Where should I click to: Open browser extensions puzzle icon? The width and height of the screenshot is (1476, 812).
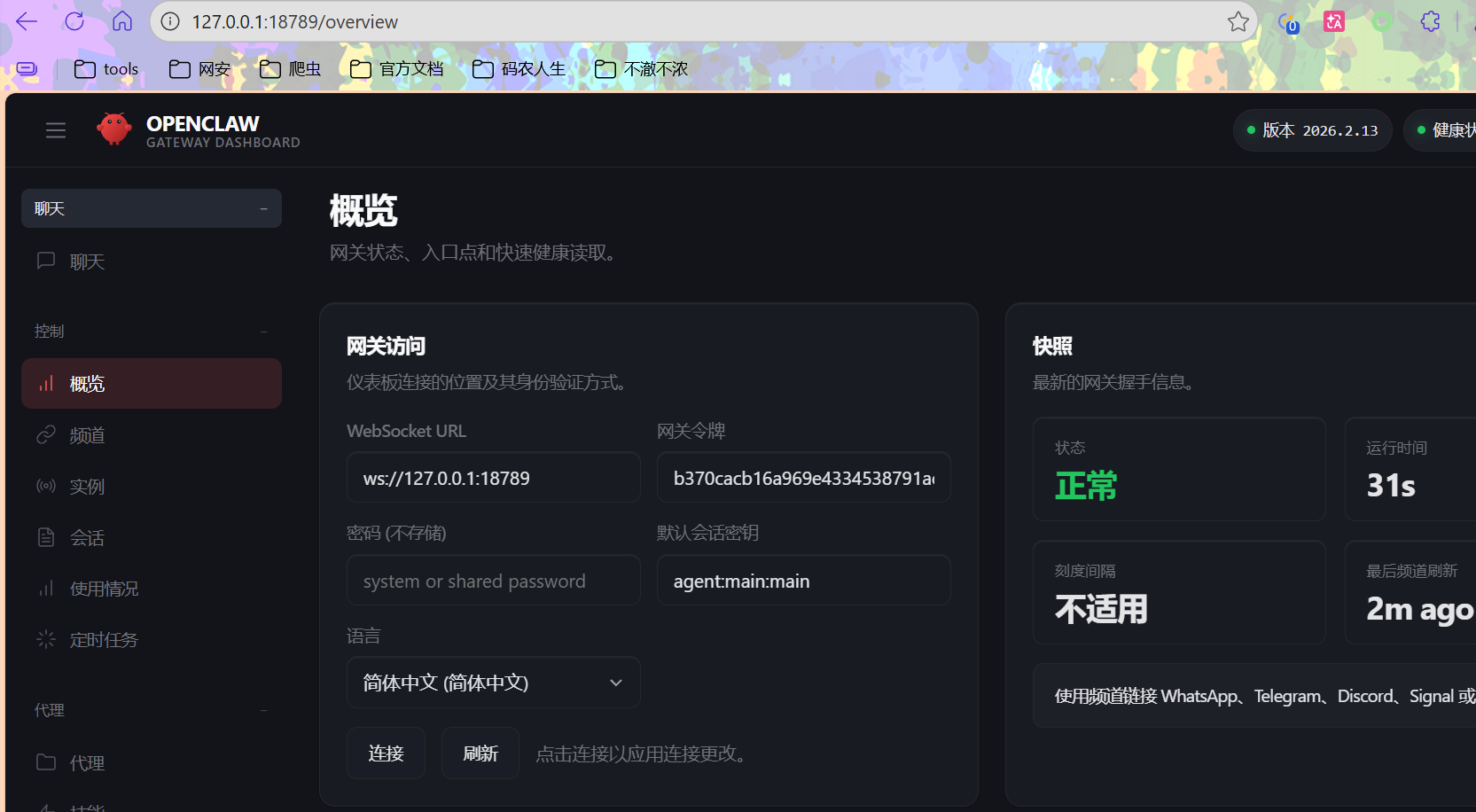click(1430, 21)
